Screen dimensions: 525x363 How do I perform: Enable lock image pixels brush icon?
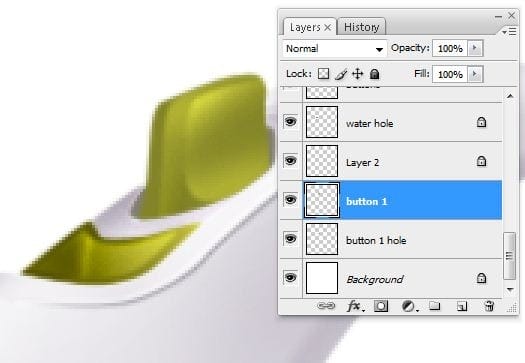point(341,74)
